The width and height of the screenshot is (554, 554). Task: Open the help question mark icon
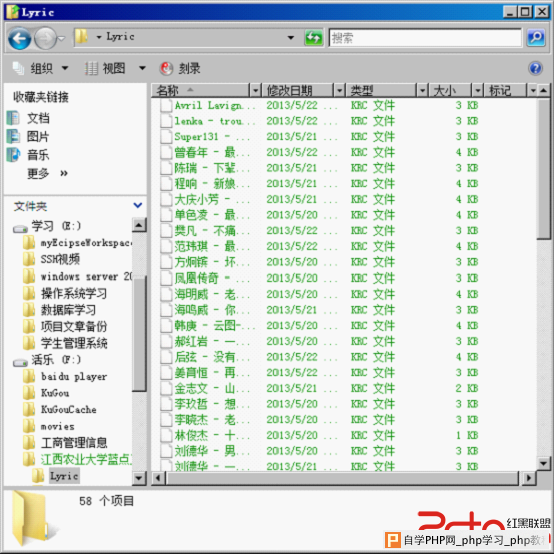[535, 67]
